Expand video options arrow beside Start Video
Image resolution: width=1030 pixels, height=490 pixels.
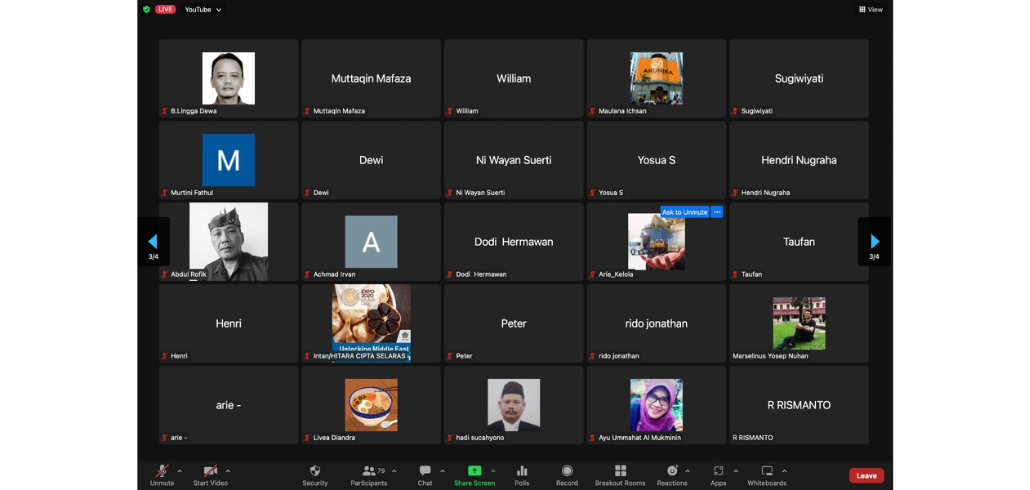(x=228, y=470)
